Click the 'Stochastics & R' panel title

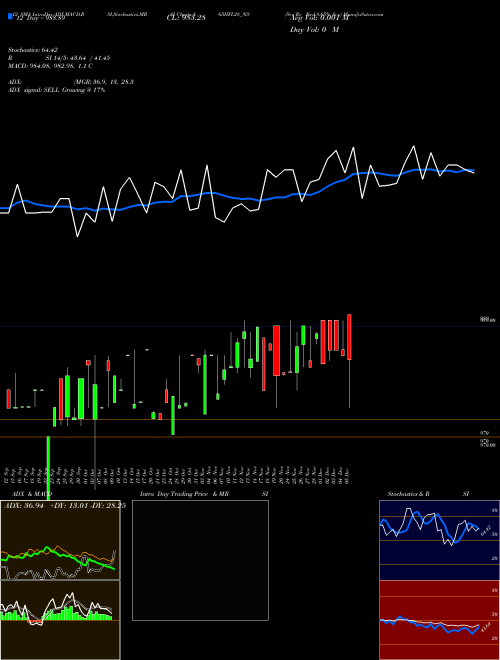pos(408,494)
